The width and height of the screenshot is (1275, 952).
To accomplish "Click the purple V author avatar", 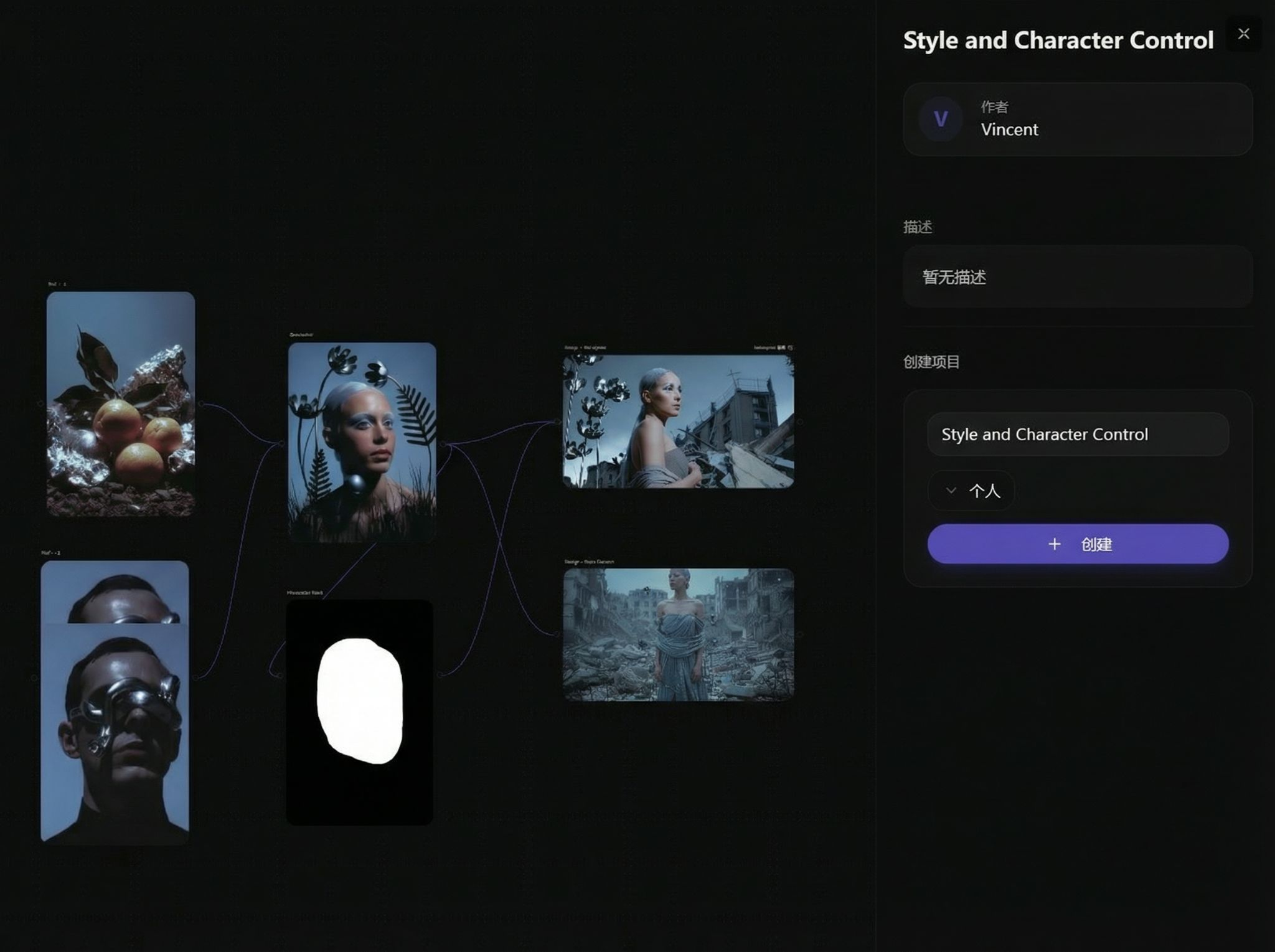I will (941, 119).
